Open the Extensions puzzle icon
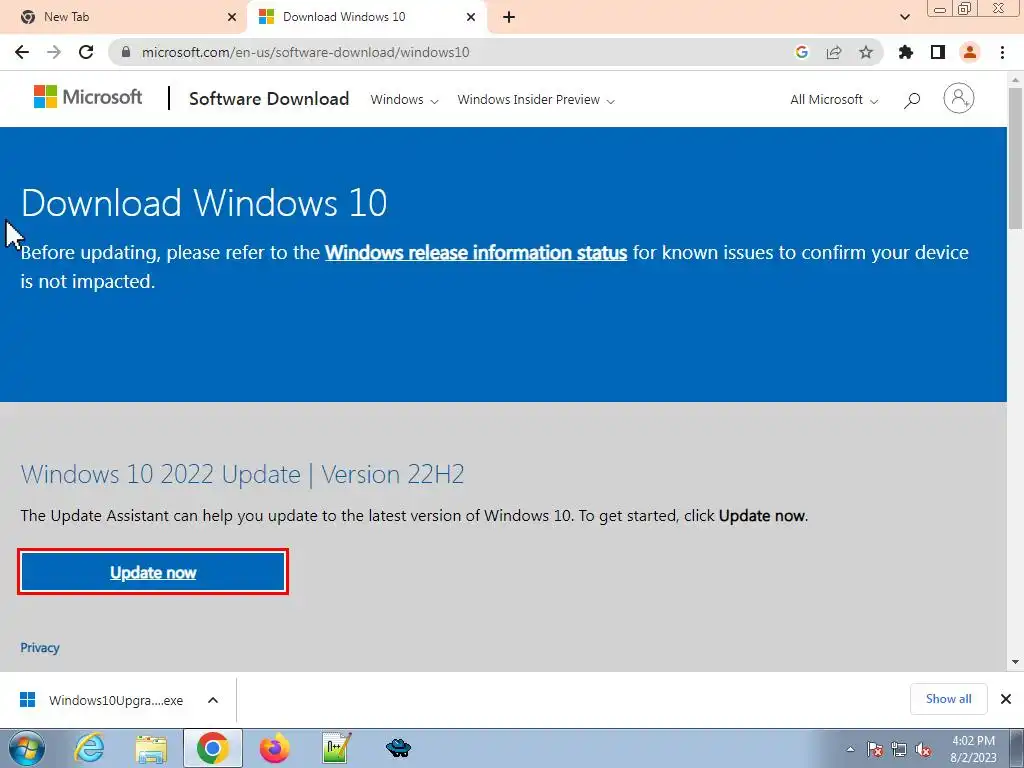This screenshot has width=1024, height=768. [x=906, y=52]
